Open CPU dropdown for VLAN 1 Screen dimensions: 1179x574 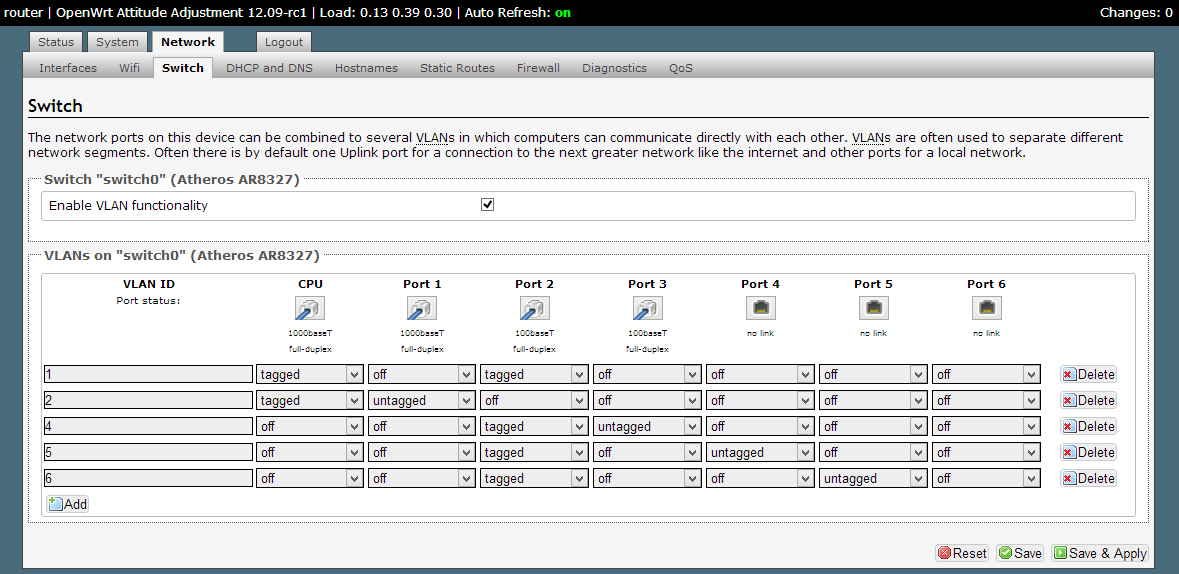[x=310, y=375]
